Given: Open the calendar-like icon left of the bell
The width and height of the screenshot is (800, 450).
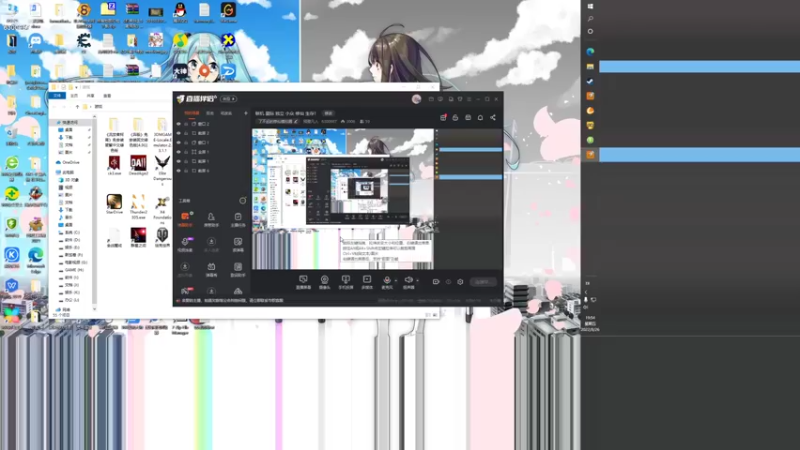Looking at the screenshot, I should coord(468,118).
